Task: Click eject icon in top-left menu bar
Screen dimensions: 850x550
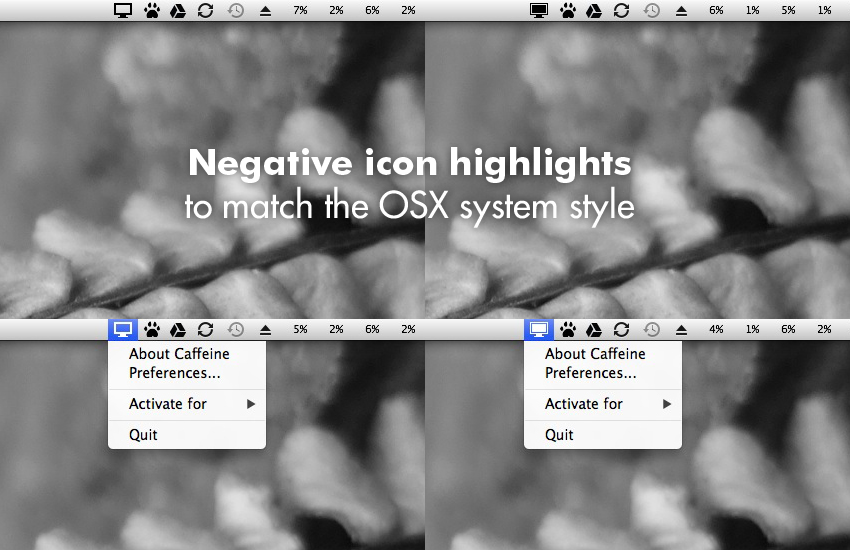Action: pyautogui.click(x=265, y=11)
